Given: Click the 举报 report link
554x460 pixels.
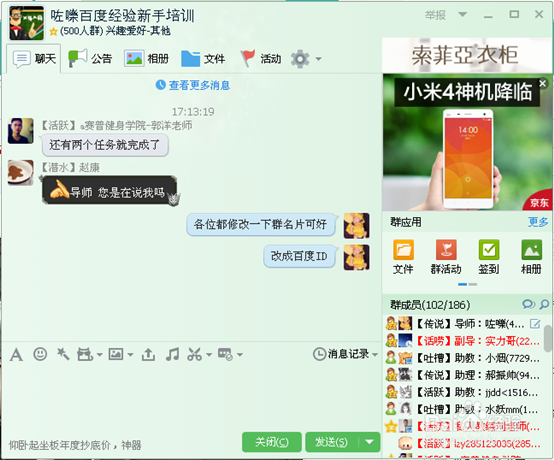Looking at the screenshot, I should click(x=435, y=15).
